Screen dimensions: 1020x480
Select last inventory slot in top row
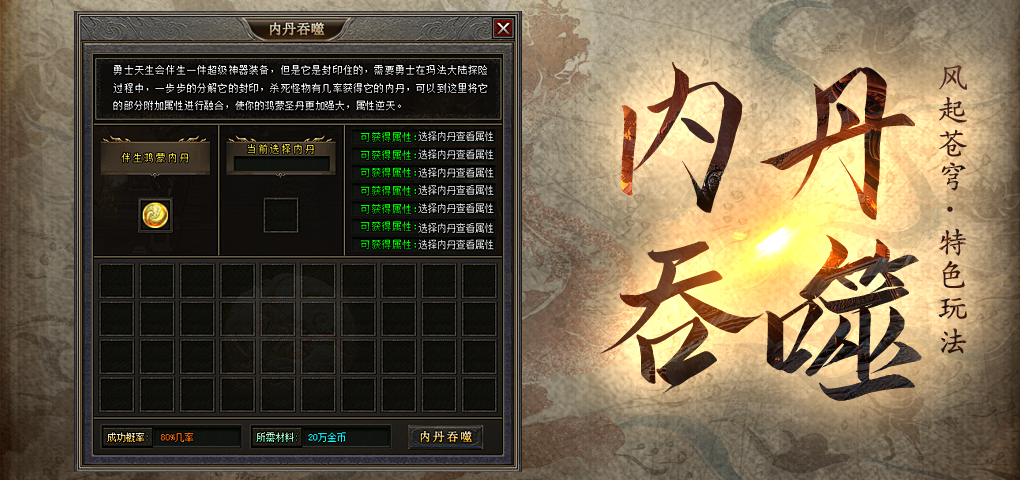[479, 281]
